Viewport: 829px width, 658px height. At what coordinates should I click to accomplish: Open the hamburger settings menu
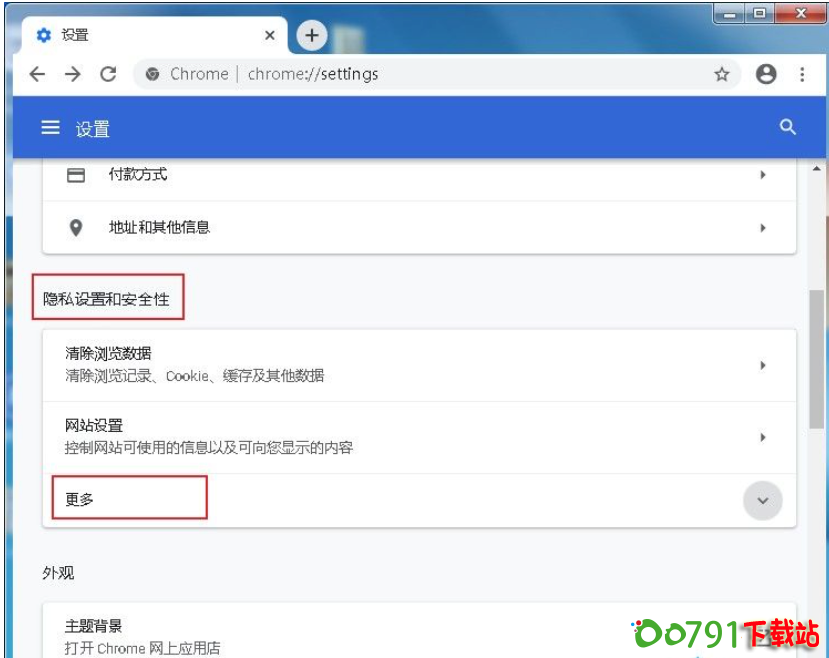tap(50, 128)
